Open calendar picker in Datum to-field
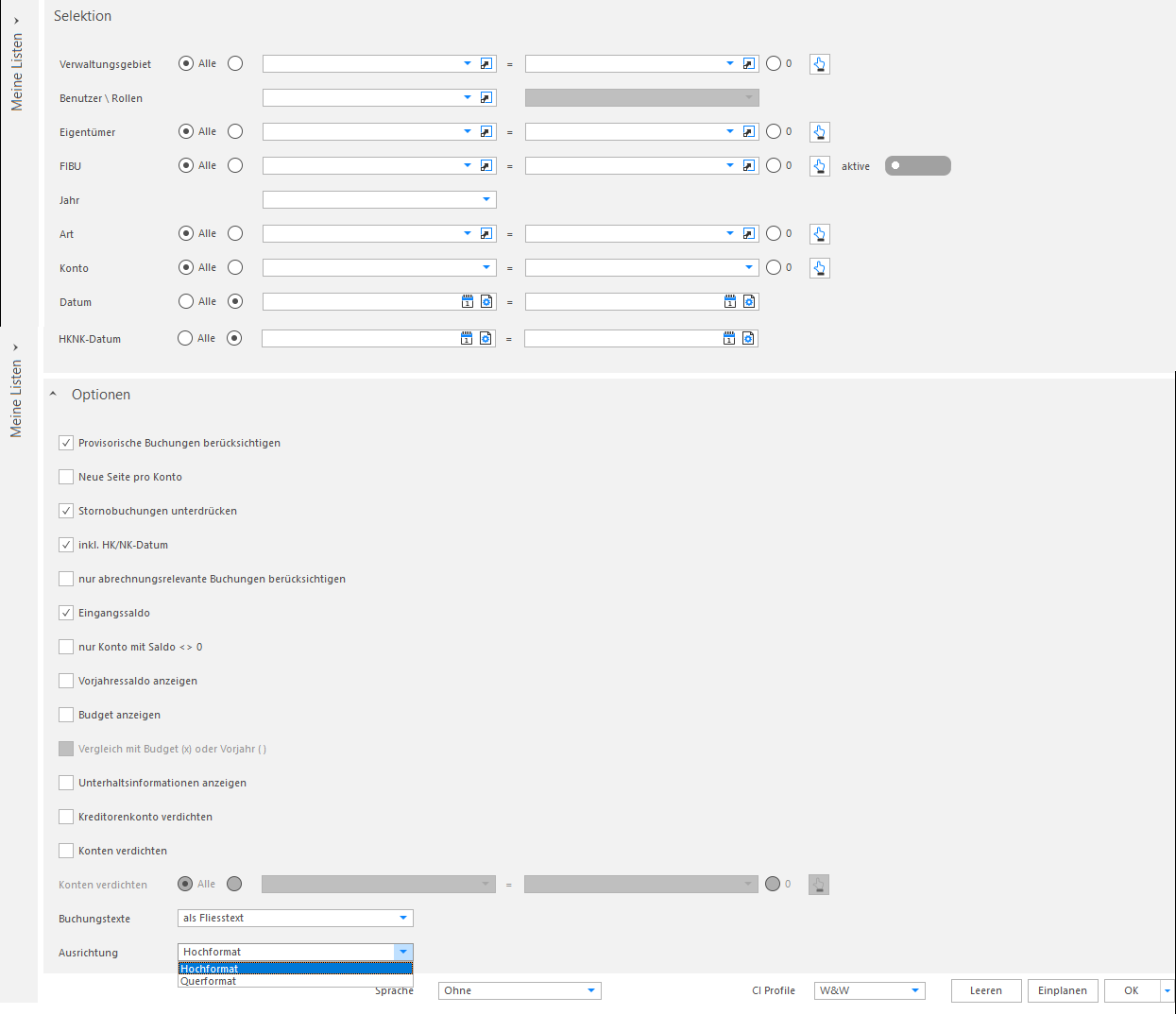 [730, 302]
